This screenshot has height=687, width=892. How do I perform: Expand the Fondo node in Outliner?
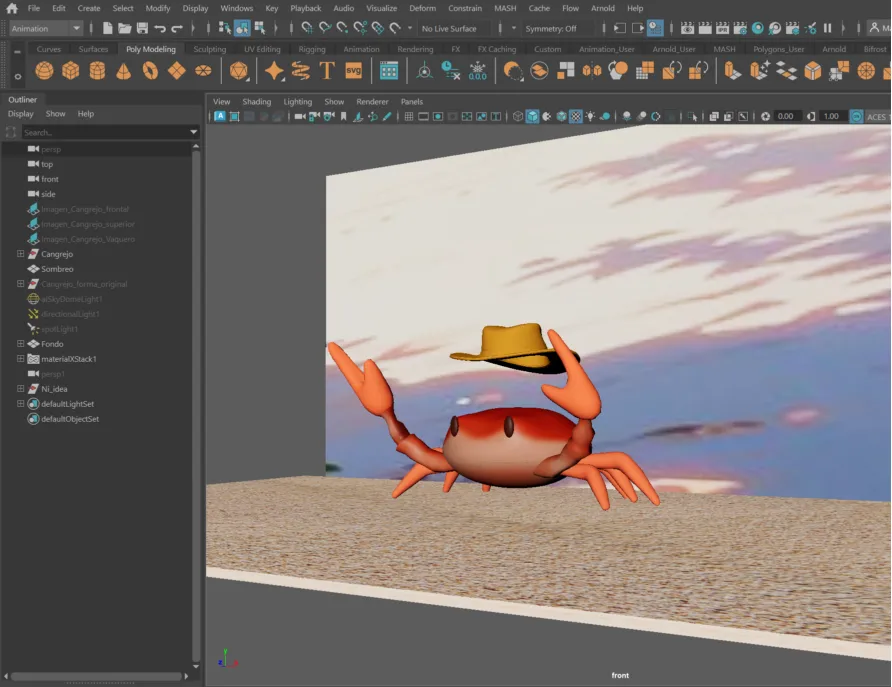point(21,344)
